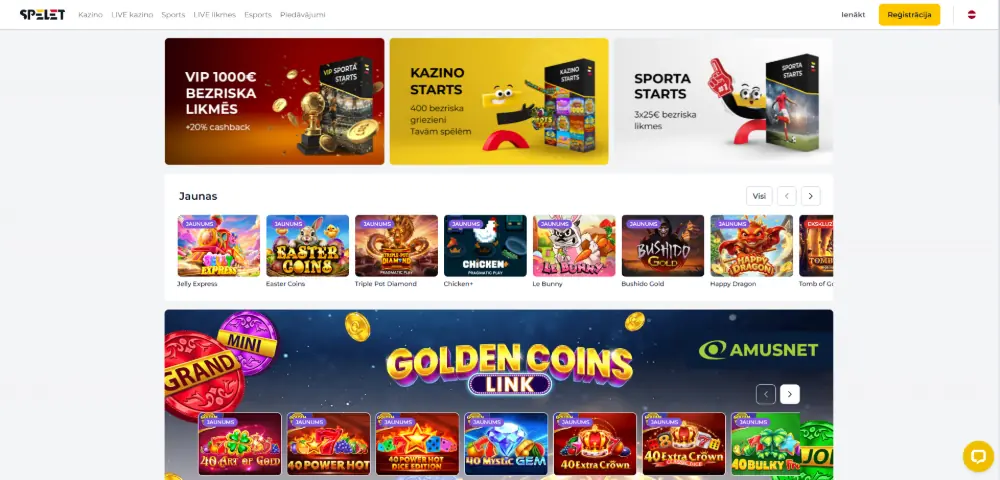Viewport: 1000px width, 480px height.
Task: Advance the Golden Coins Link carousel
Action: 790,395
